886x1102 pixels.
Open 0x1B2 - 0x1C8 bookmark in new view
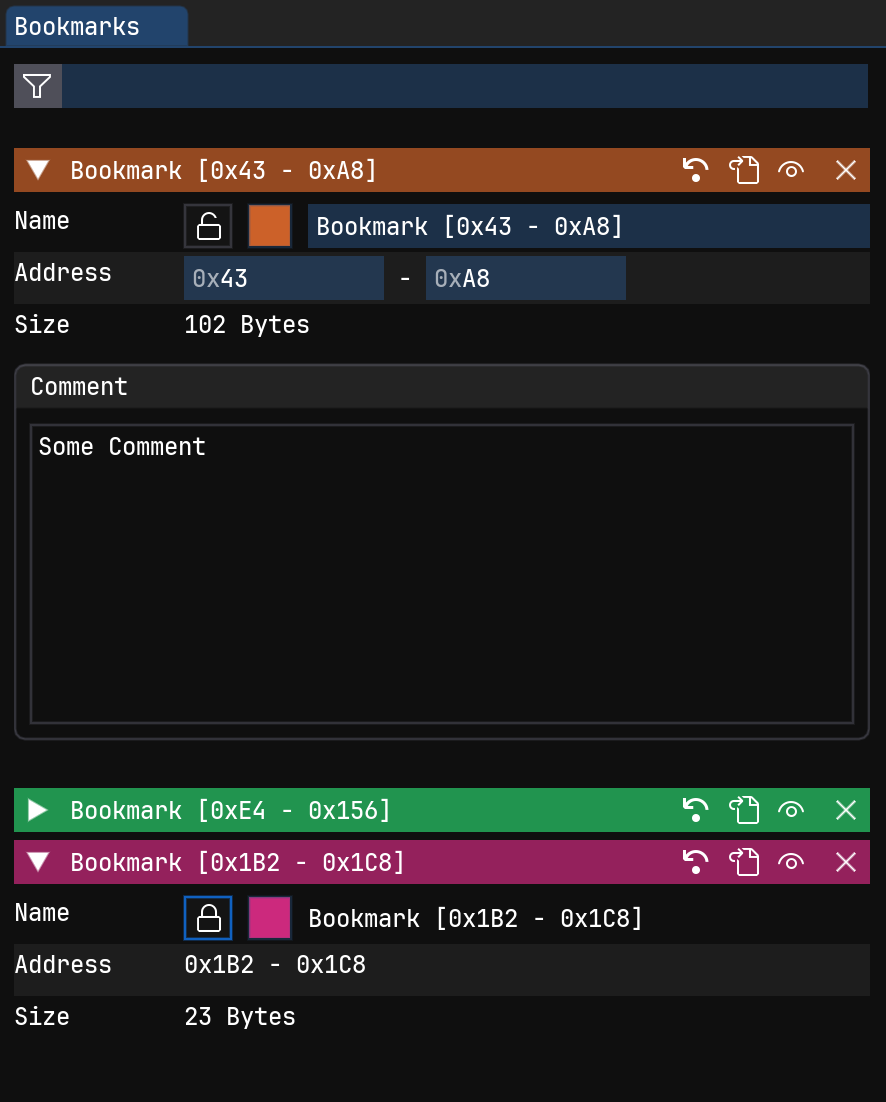coord(743,862)
